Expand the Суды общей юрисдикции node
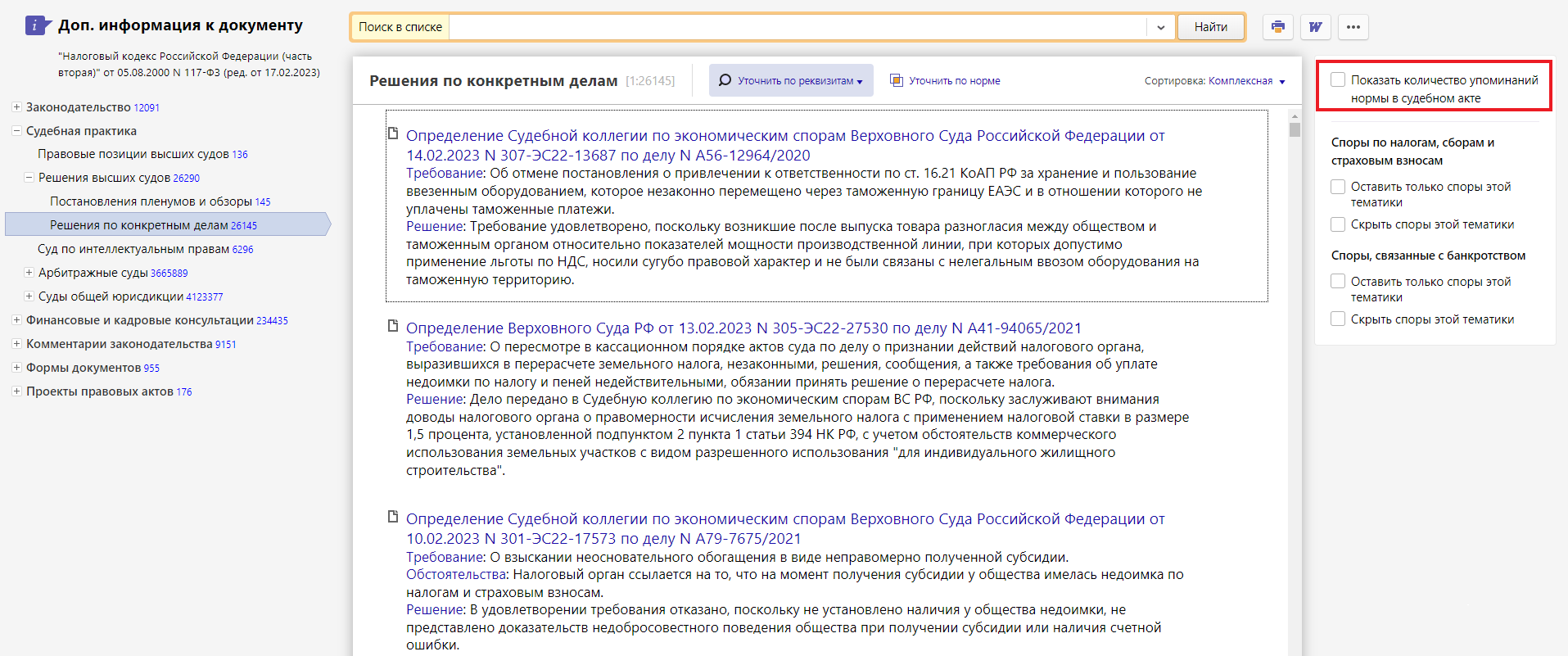 click(x=29, y=296)
